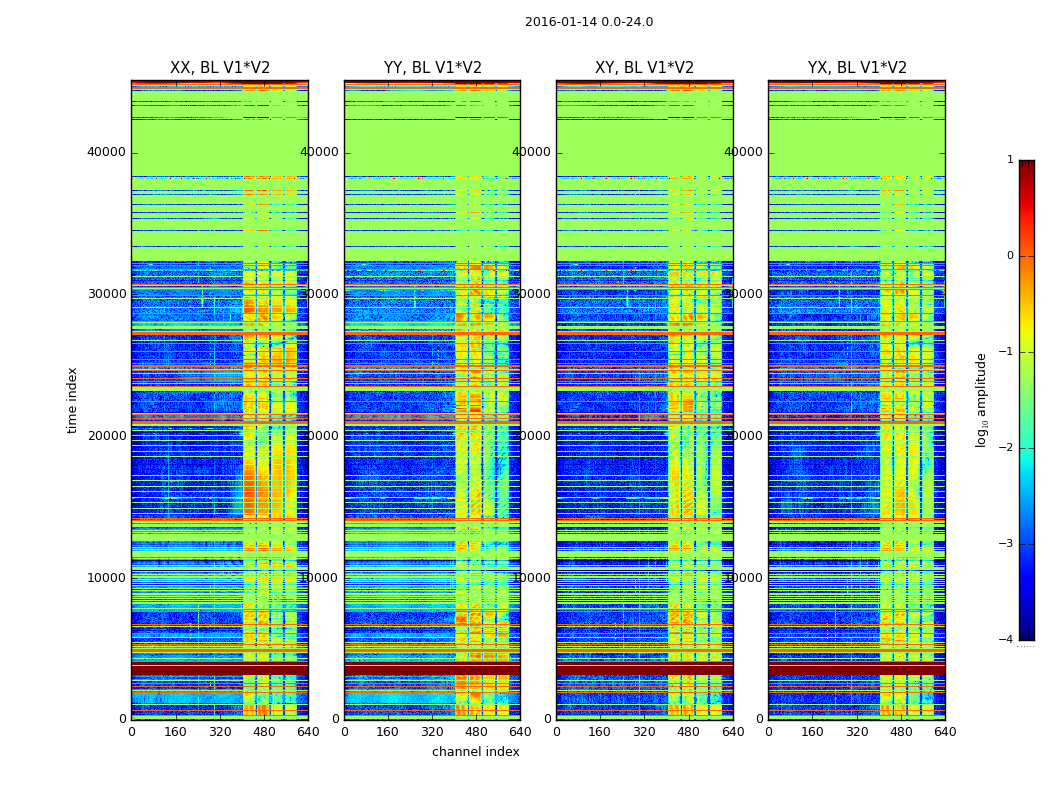
Task: Click the YX, BL V1*V2 subplot title
Action: [857, 68]
